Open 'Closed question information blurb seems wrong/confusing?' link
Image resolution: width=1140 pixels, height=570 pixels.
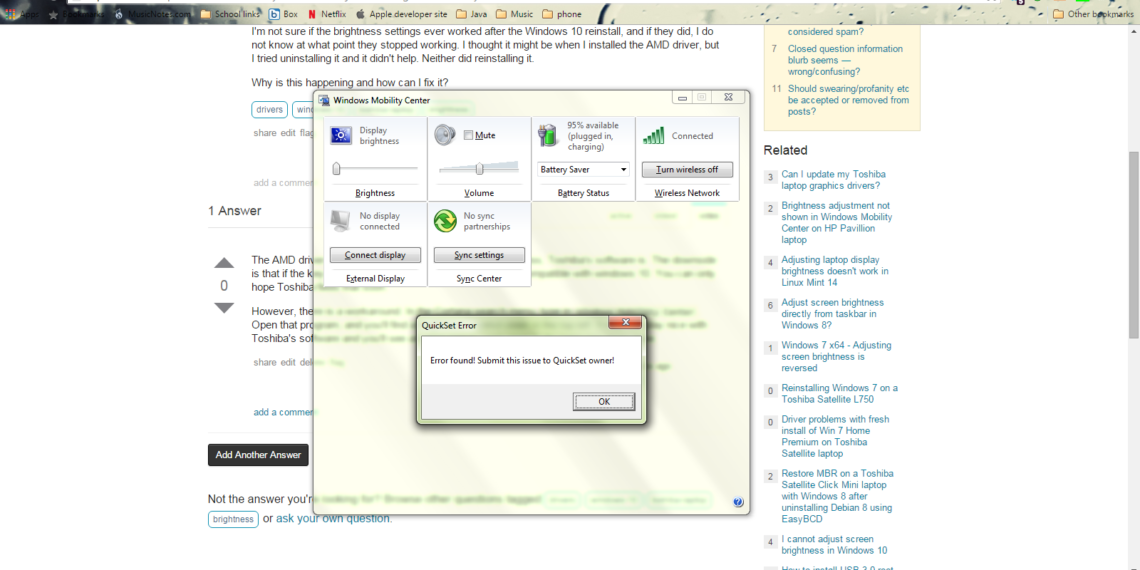coord(846,60)
